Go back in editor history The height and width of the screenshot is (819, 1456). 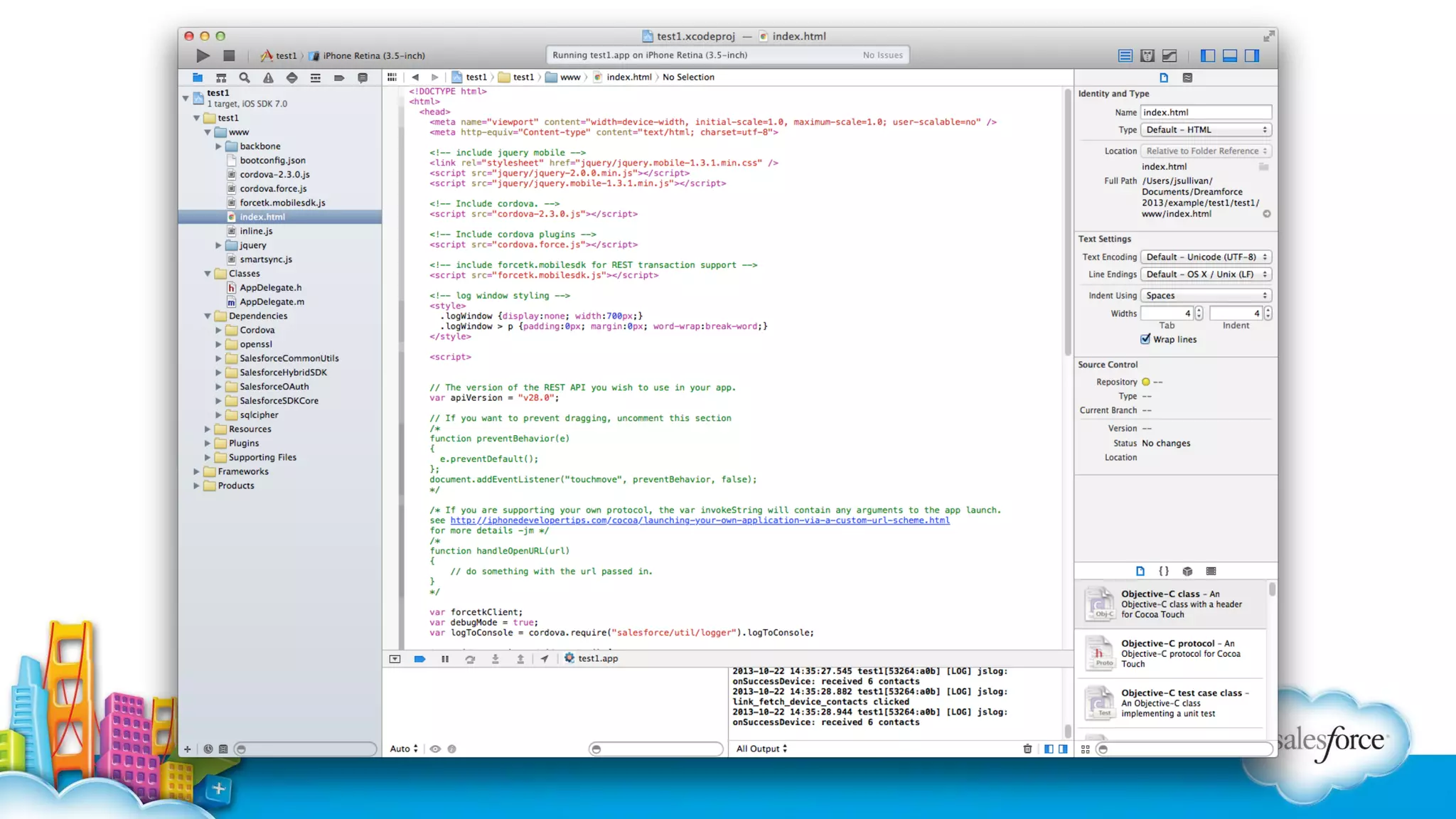tap(415, 77)
